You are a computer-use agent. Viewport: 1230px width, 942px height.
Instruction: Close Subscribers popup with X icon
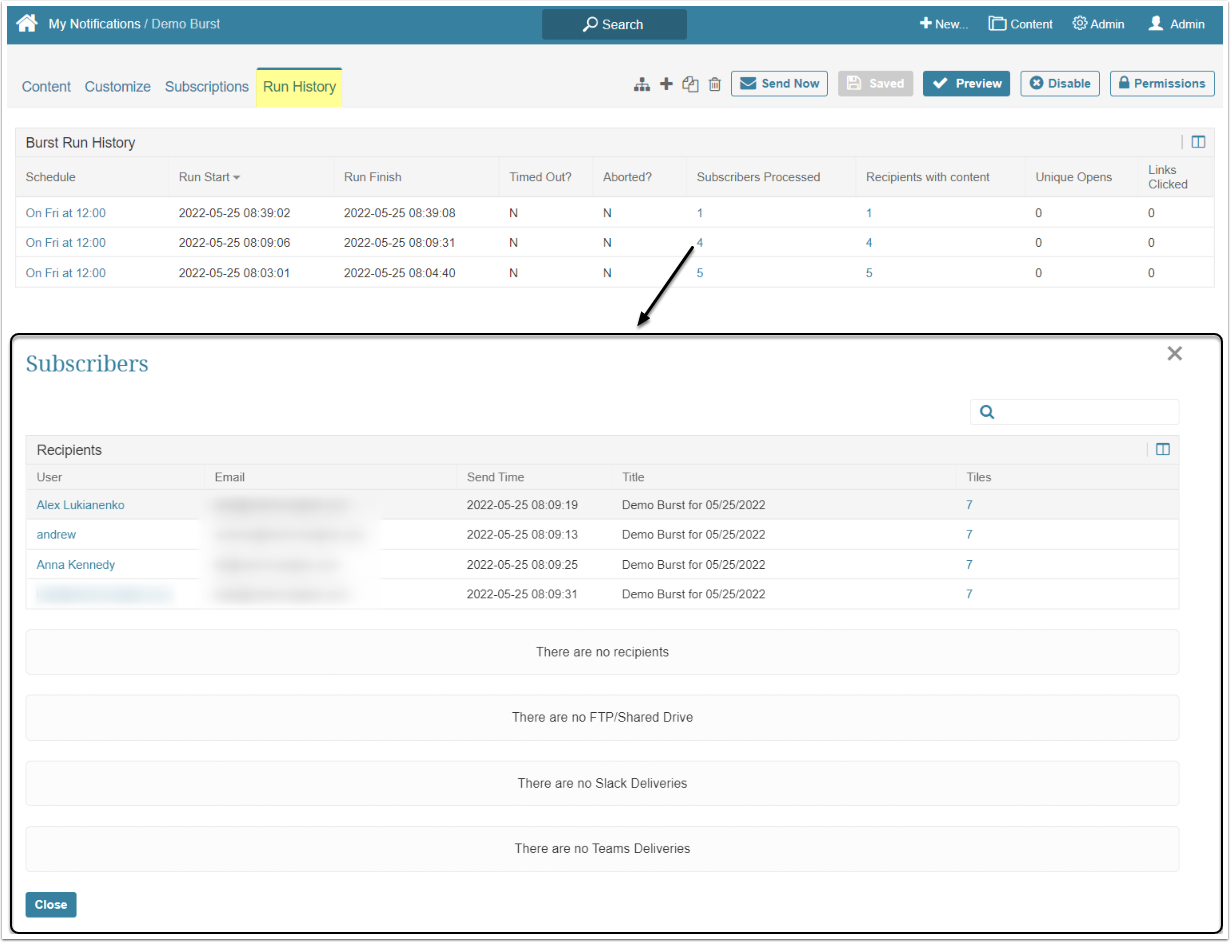click(1174, 353)
